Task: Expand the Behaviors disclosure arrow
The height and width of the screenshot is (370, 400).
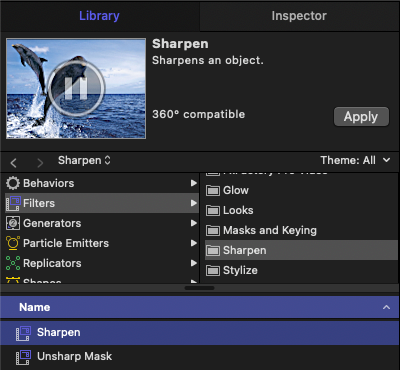Action: pos(194,183)
